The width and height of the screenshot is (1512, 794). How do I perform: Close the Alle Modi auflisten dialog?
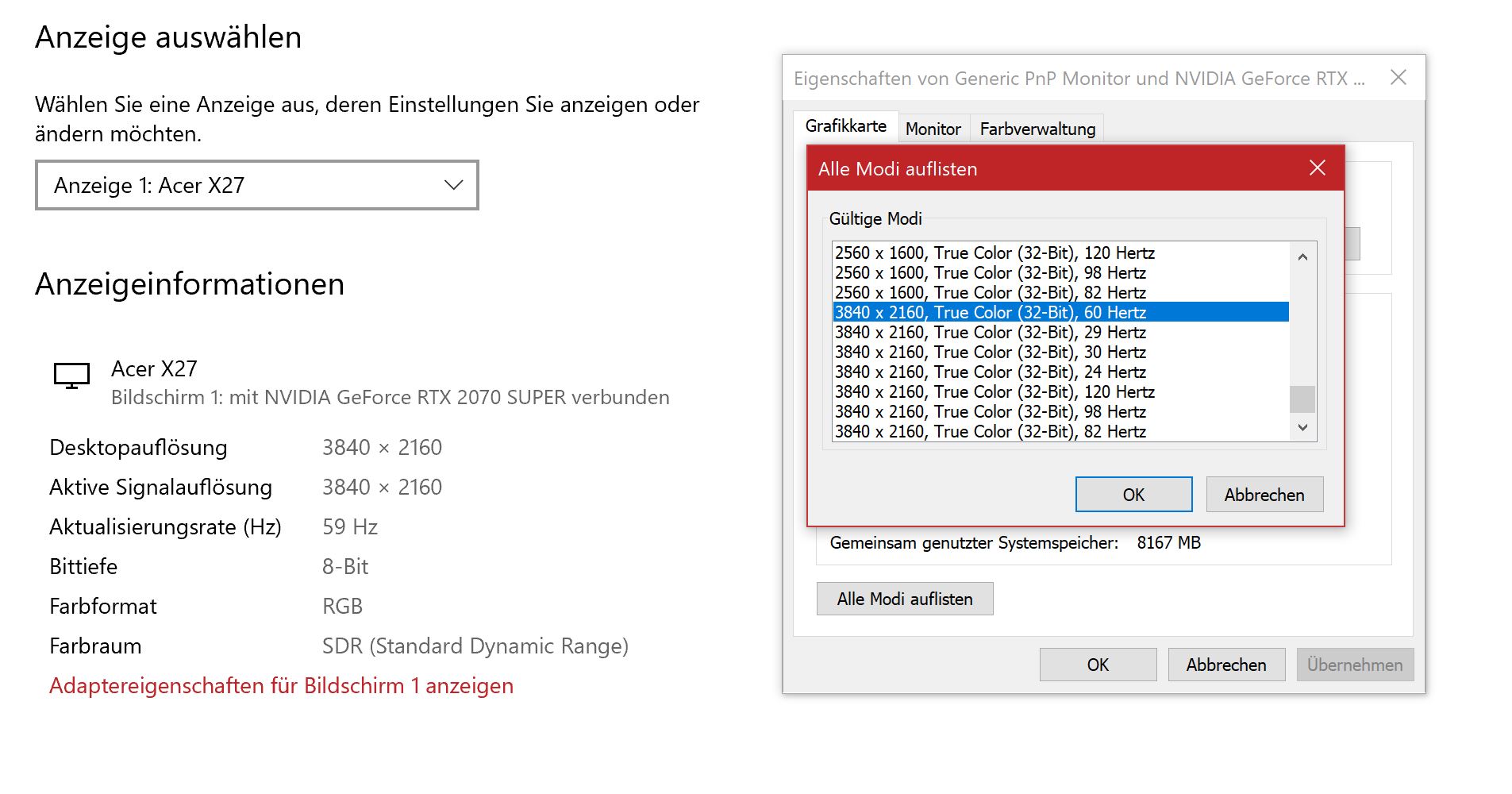point(1318,168)
